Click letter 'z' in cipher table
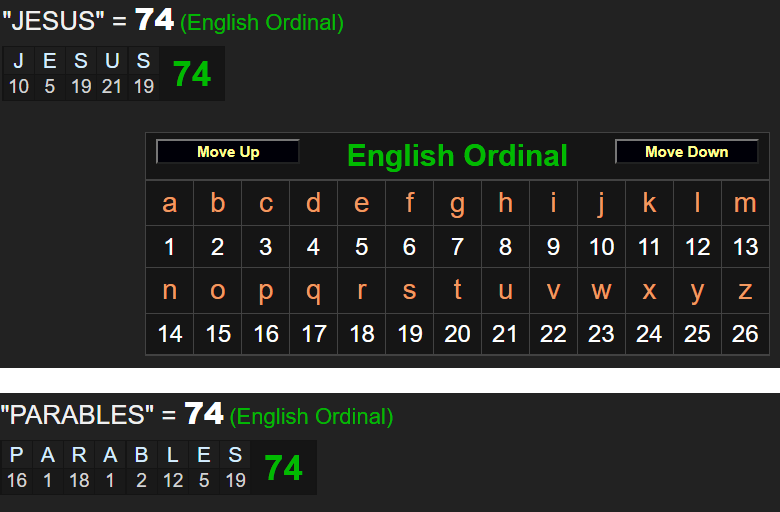The height and width of the screenshot is (512, 780). [x=745, y=290]
